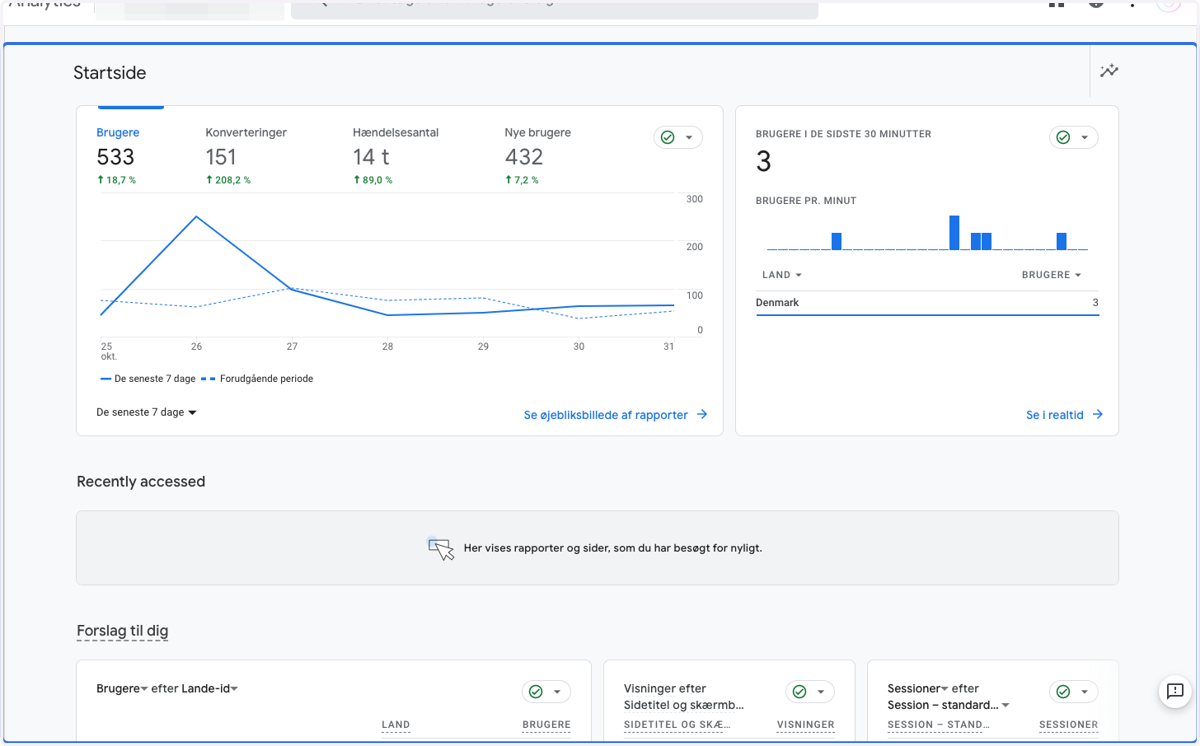Click the 208,2 % change under Konverteringer

point(228,180)
